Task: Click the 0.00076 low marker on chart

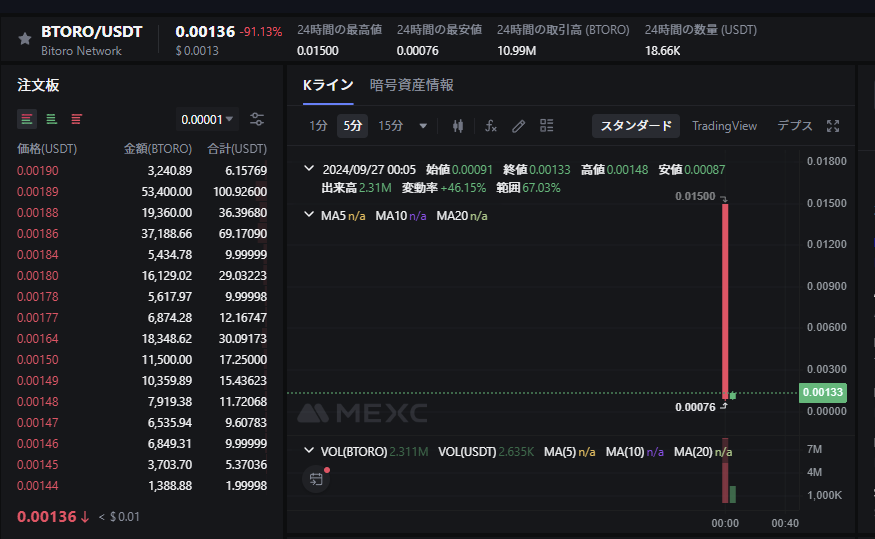Action: pyautogui.click(x=695, y=407)
